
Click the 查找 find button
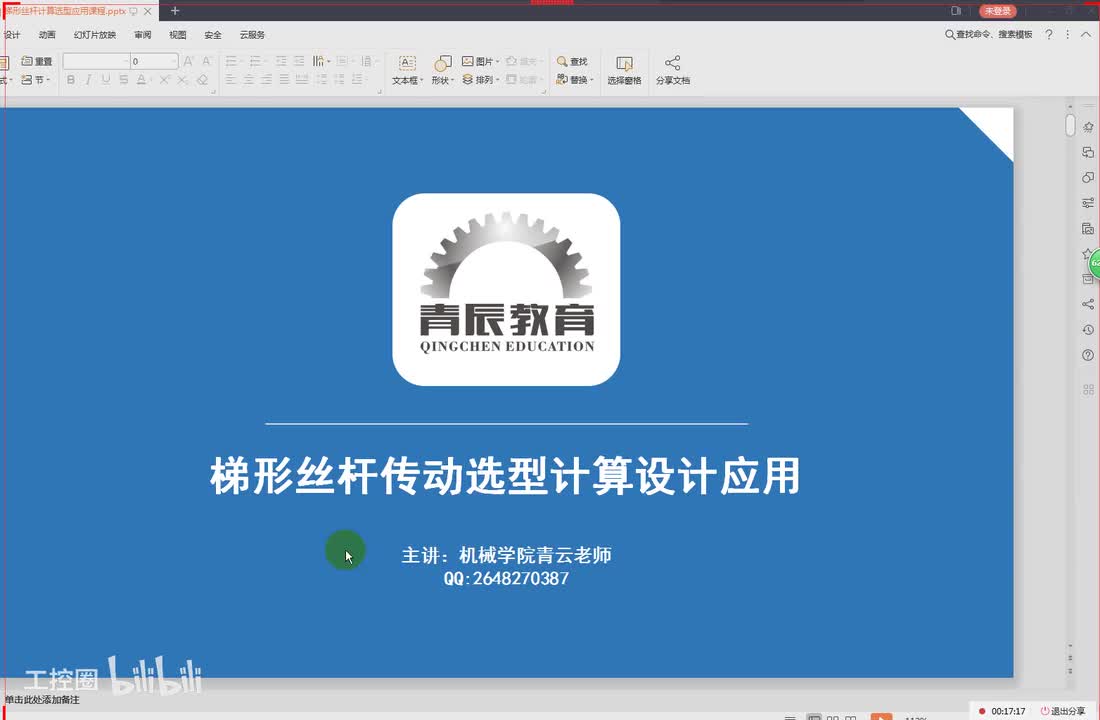coord(572,61)
